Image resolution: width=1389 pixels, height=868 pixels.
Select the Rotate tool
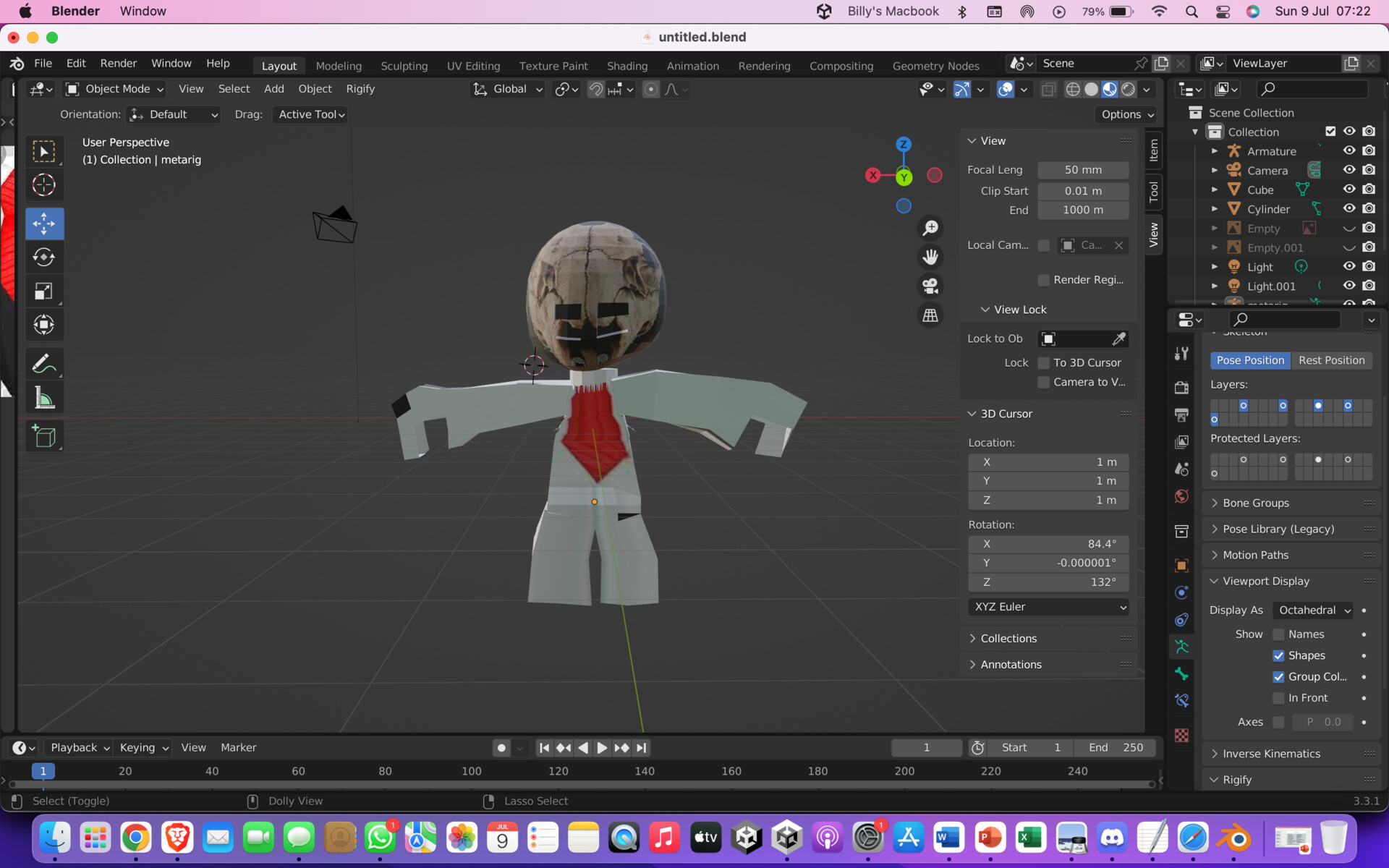(x=44, y=257)
